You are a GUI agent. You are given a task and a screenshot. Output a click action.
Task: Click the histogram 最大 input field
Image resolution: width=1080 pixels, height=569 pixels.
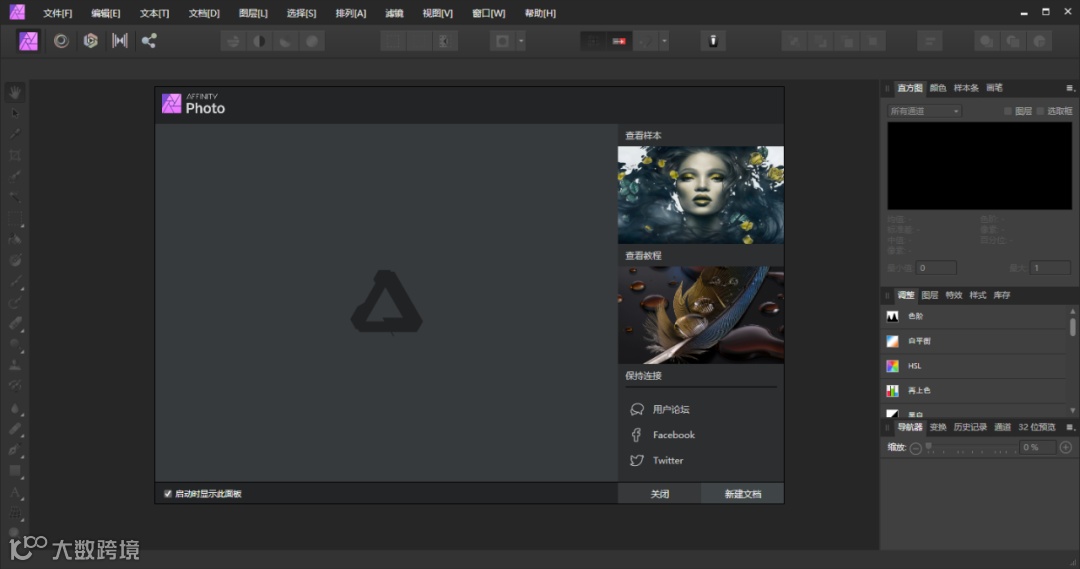click(x=1050, y=268)
